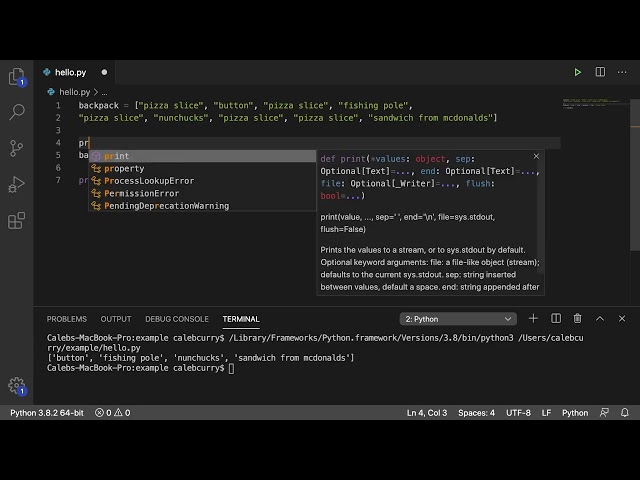Image resolution: width=640 pixels, height=480 pixels.
Task: Open notifications bell in status bar
Action: click(x=624, y=413)
